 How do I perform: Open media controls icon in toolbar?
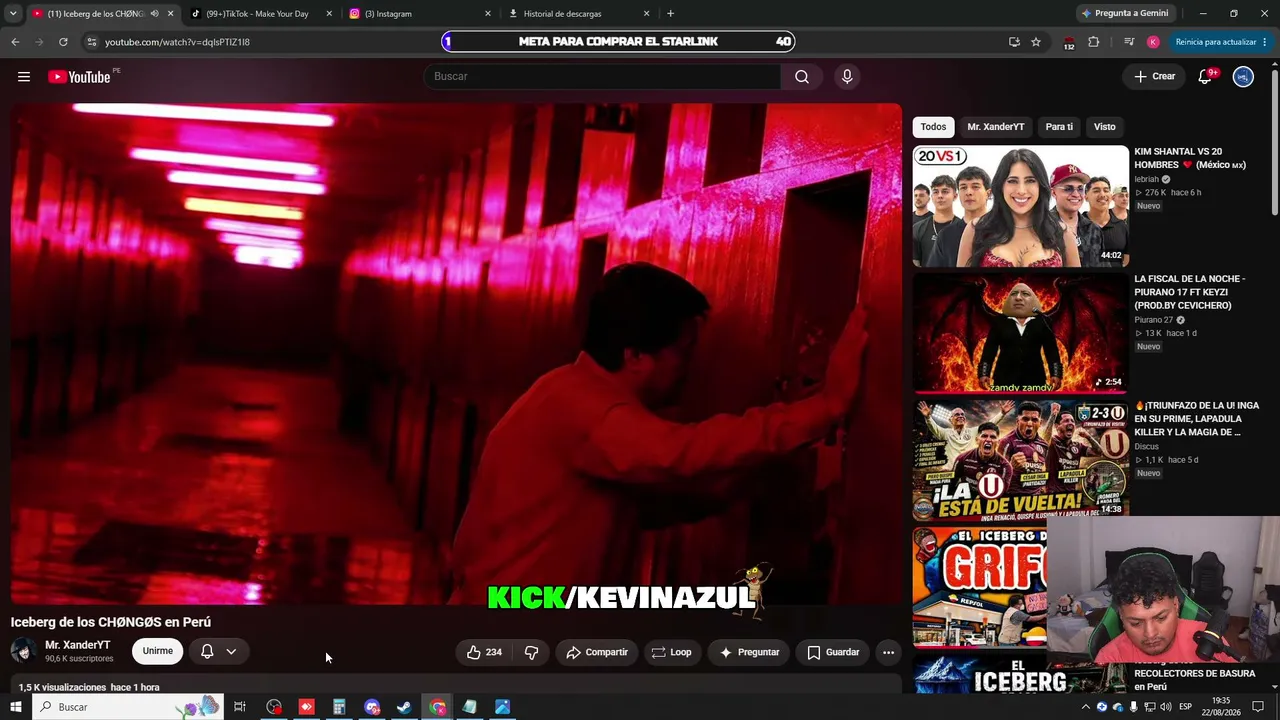[1129, 42]
